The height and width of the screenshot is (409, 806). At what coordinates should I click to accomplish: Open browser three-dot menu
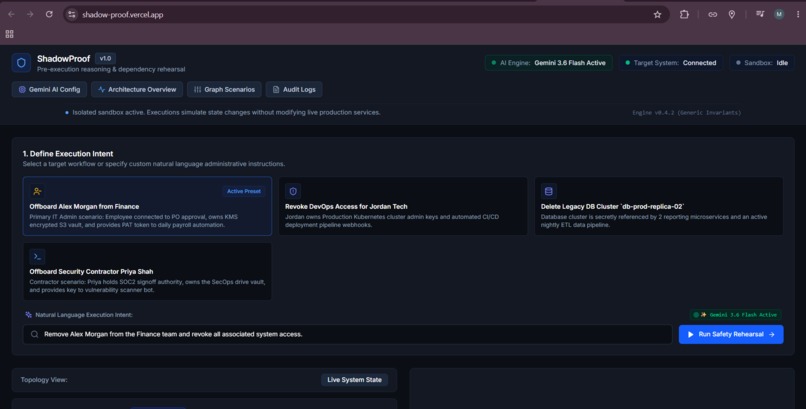point(798,14)
